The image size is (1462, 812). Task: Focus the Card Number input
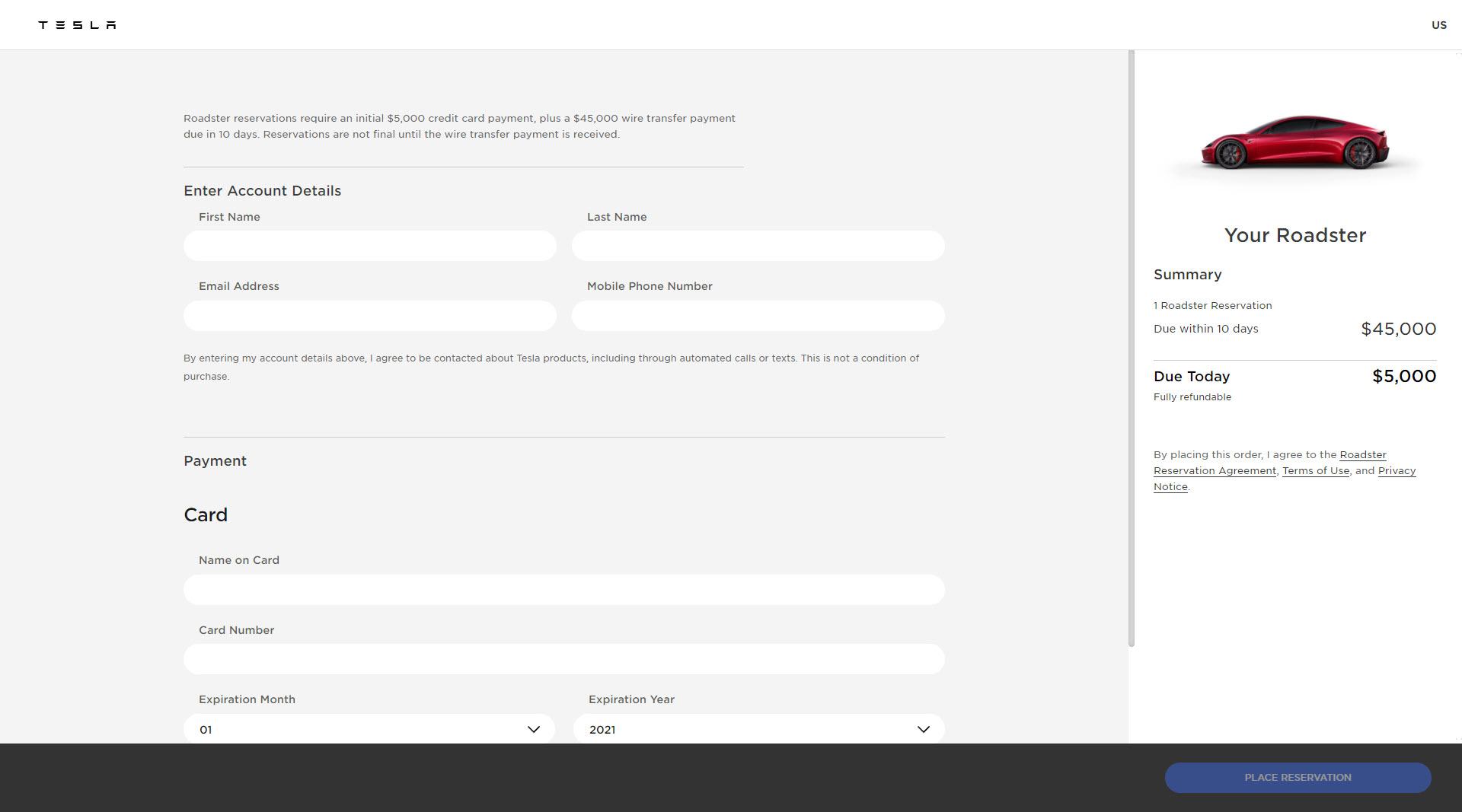tap(563, 659)
